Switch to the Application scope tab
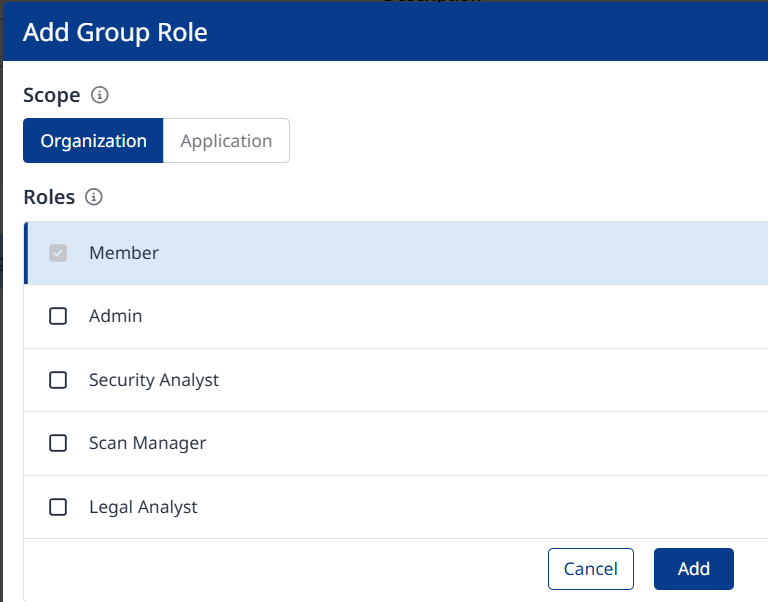This screenshot has height=602, width=768. [226, 141]
